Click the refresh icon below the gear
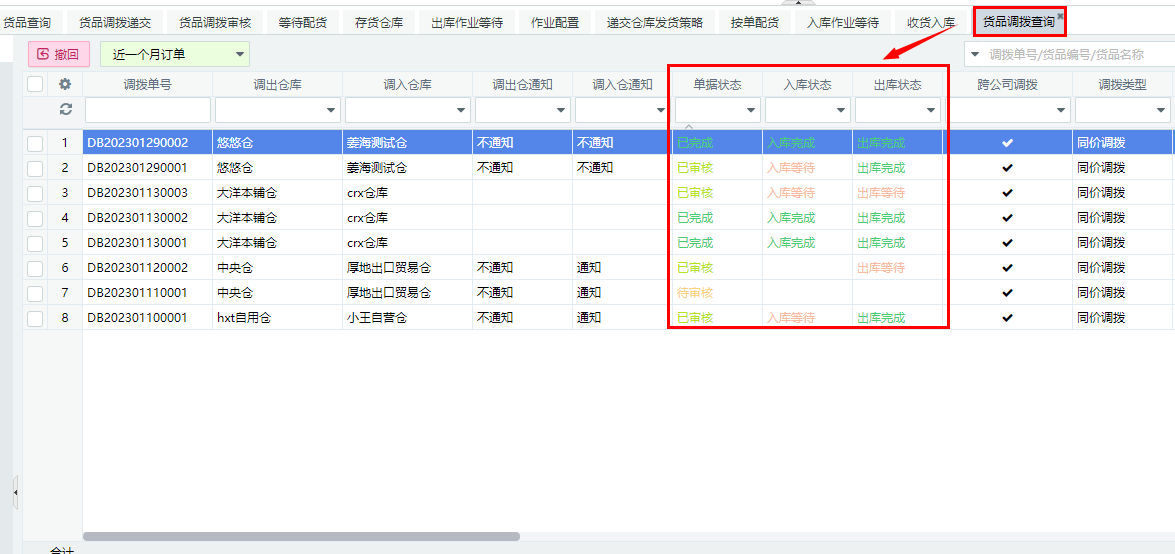 pyautogui.click(x=66, y=109)
